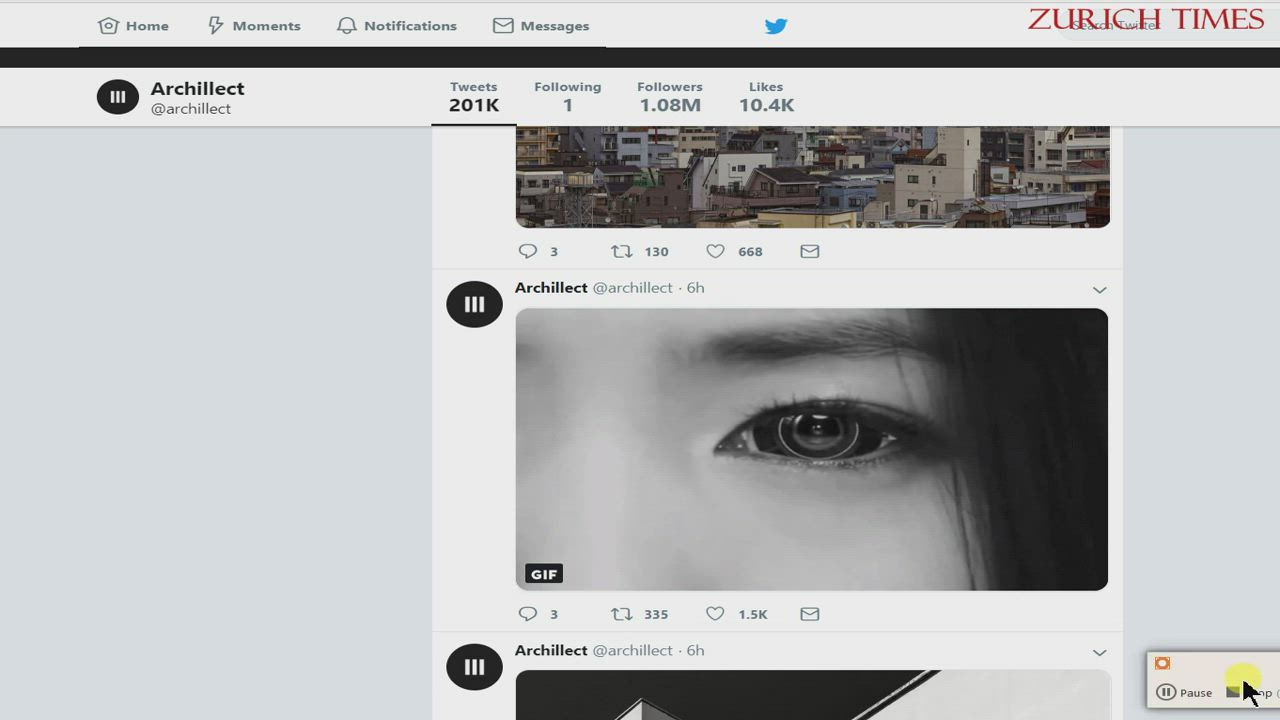Like the cityscape photo tweet
The width and height of the screenshot is (1280, 720).
coord(715,251)
